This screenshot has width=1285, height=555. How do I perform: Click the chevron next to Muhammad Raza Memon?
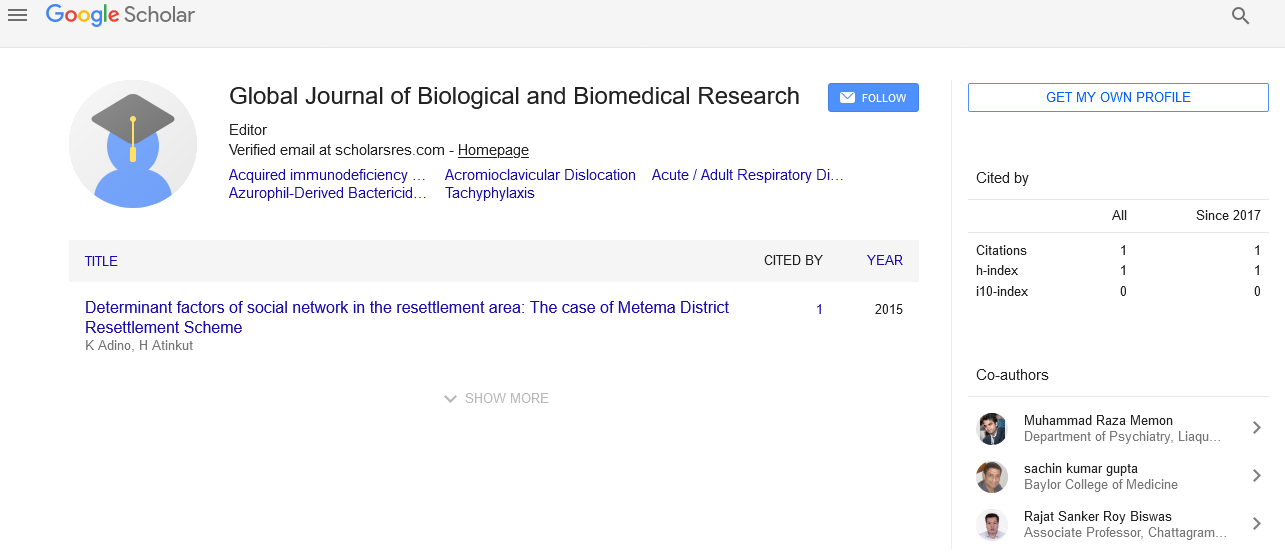coord(1257,428)
